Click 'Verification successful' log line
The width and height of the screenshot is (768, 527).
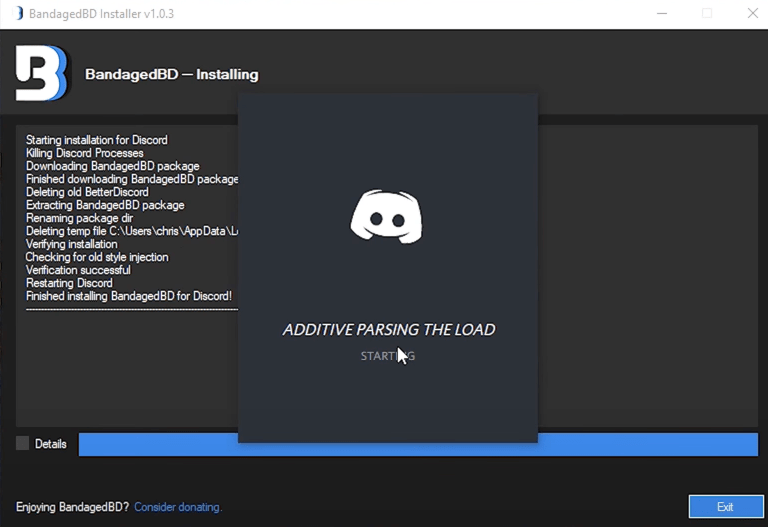(x=78, y=270)
